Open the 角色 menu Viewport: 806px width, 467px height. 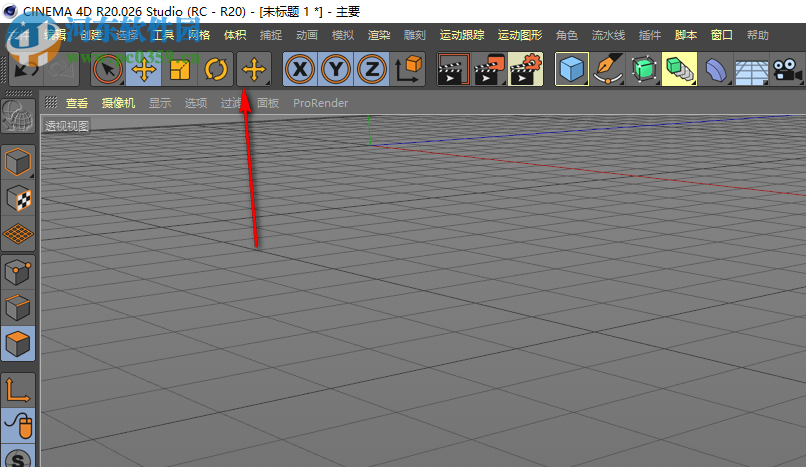(567, 35)
